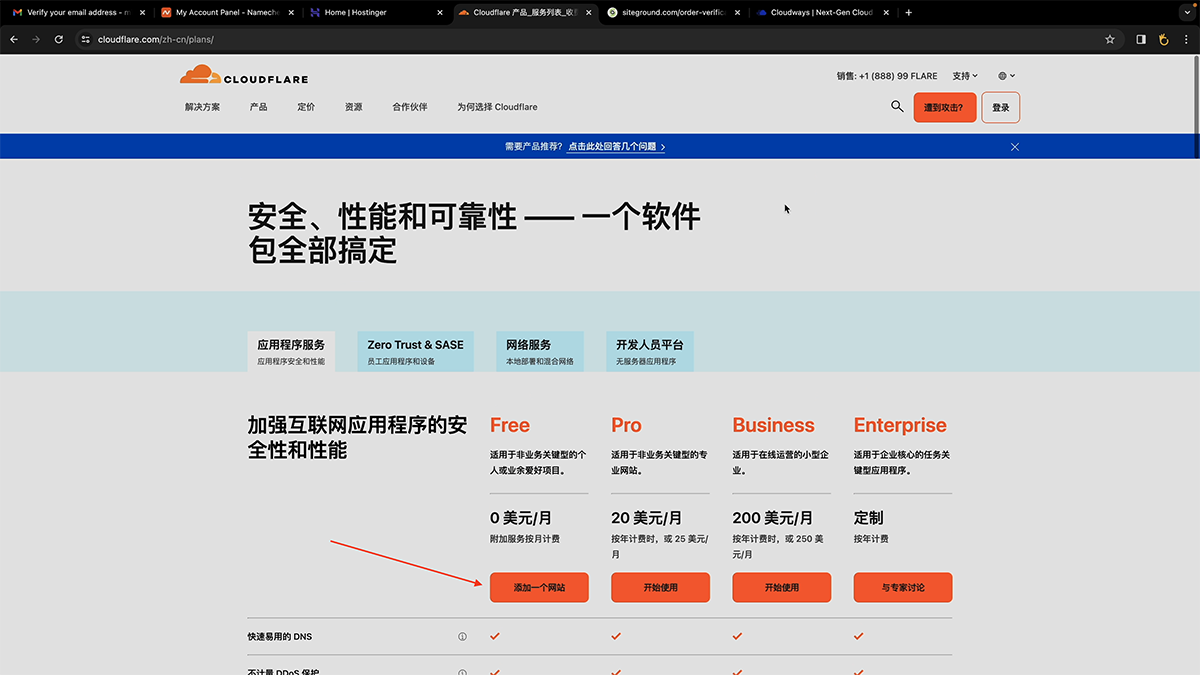Screen dimensions: 1200x675
Task: Open 为何选择 Cloudflare menu
Action: click(x=497, y=107)
